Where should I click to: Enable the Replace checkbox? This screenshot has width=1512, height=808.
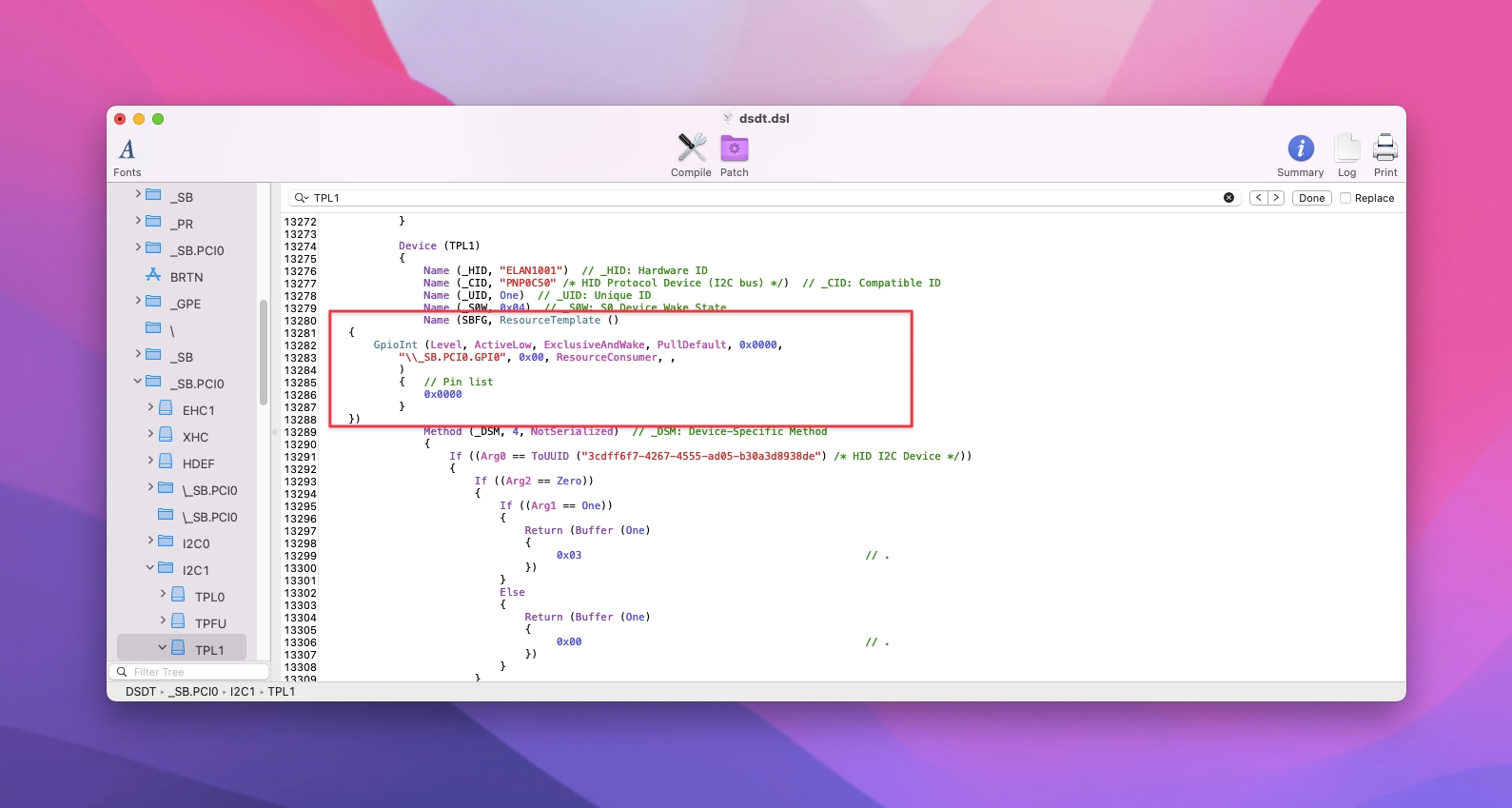pyautogui.click(x=1345, y=198)
